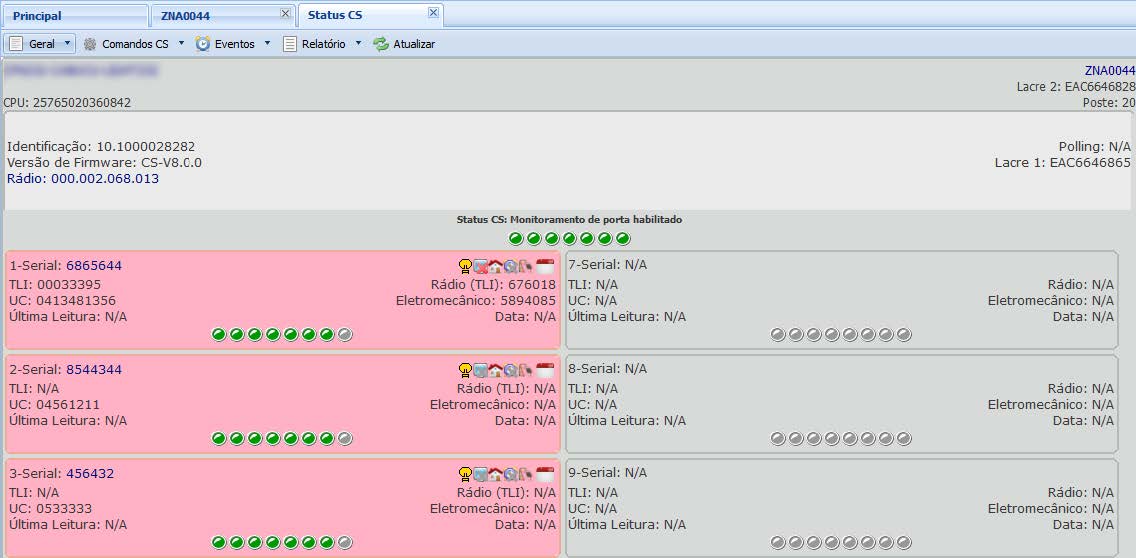Click the crossed-out monitor icon in the 2-Serial panel
Screen dimensions: 1136x558
[480, 370]
